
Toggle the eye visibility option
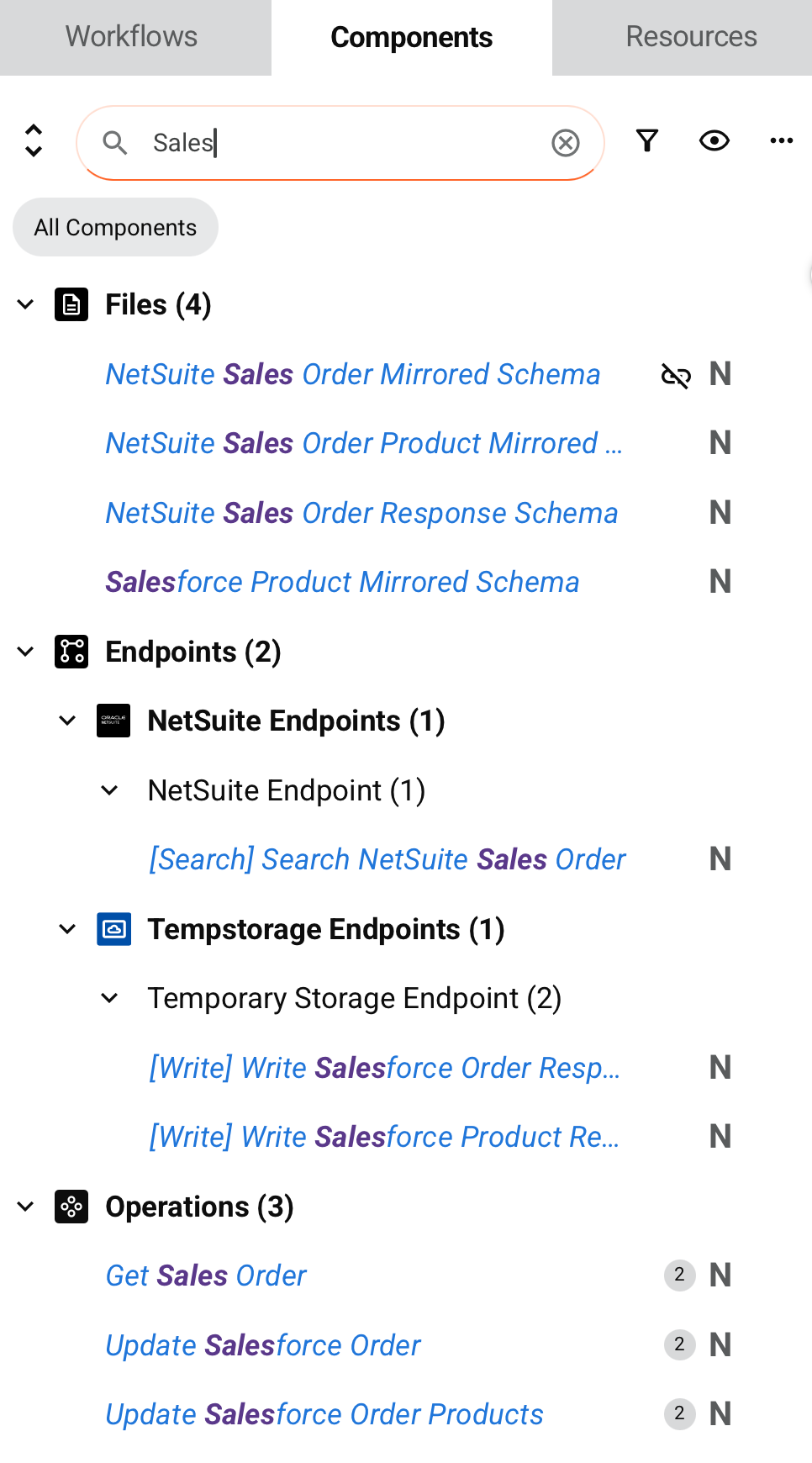click(x=714, y=140)
